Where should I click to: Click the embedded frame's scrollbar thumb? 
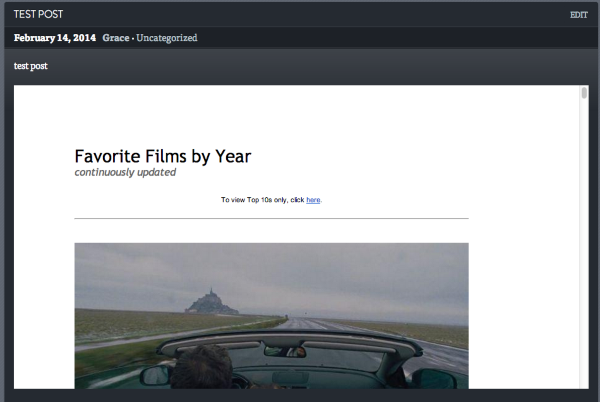point(584,94)
